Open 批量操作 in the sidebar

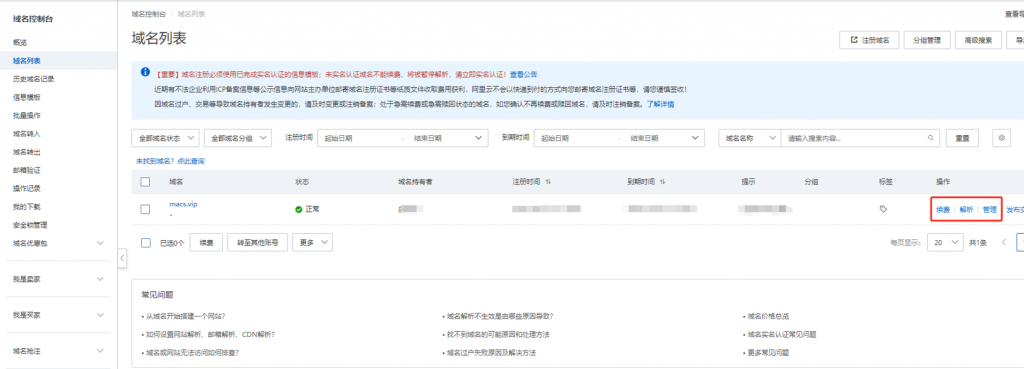click(27, 115)
